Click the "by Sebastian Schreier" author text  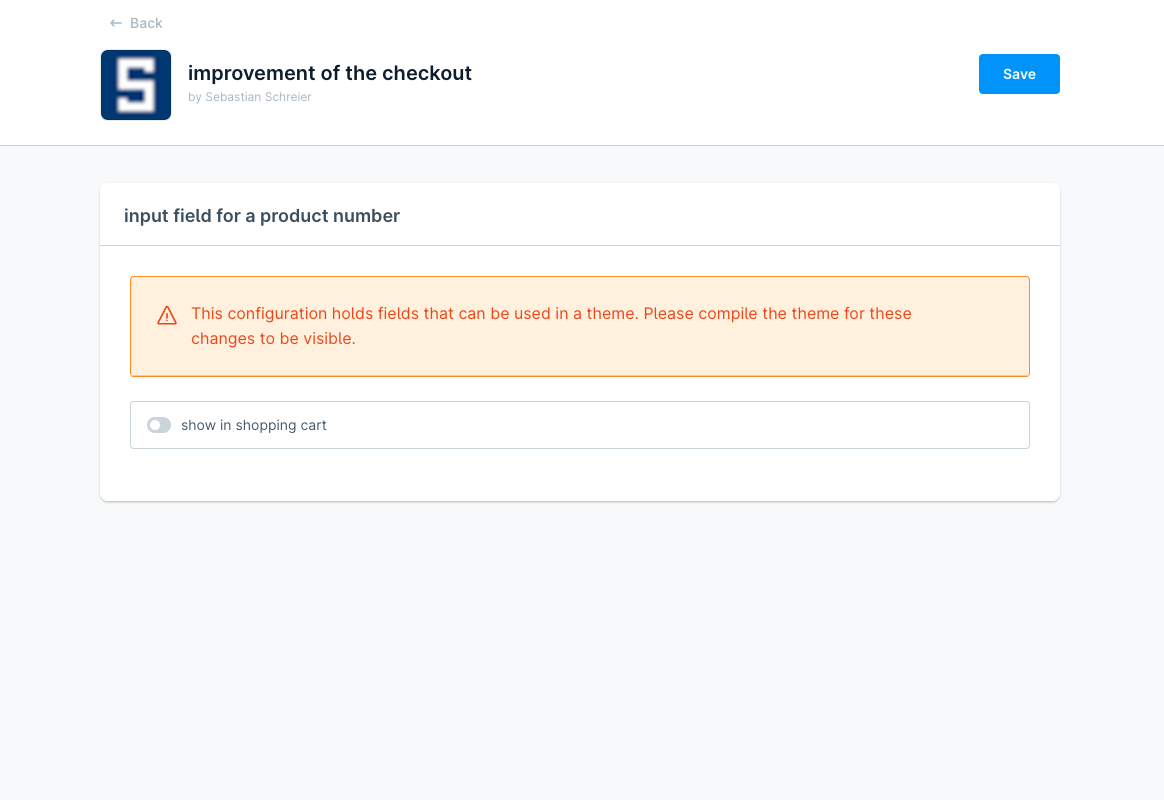pyautogui.click(x=250, y=97)
